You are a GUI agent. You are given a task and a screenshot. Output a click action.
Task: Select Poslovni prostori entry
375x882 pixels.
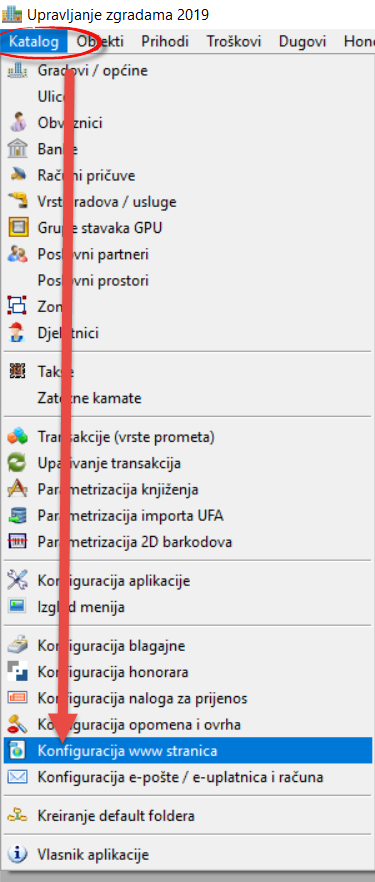[x=188, y=280]
